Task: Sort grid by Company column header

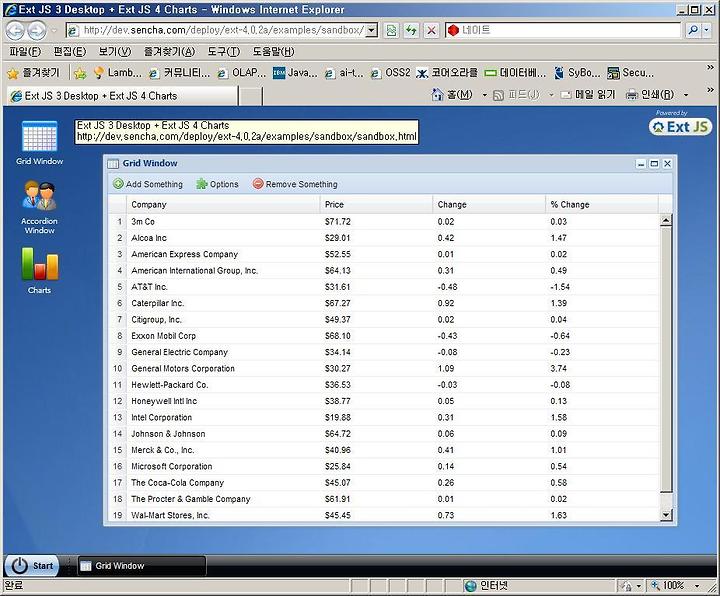Action: point(223,204)
